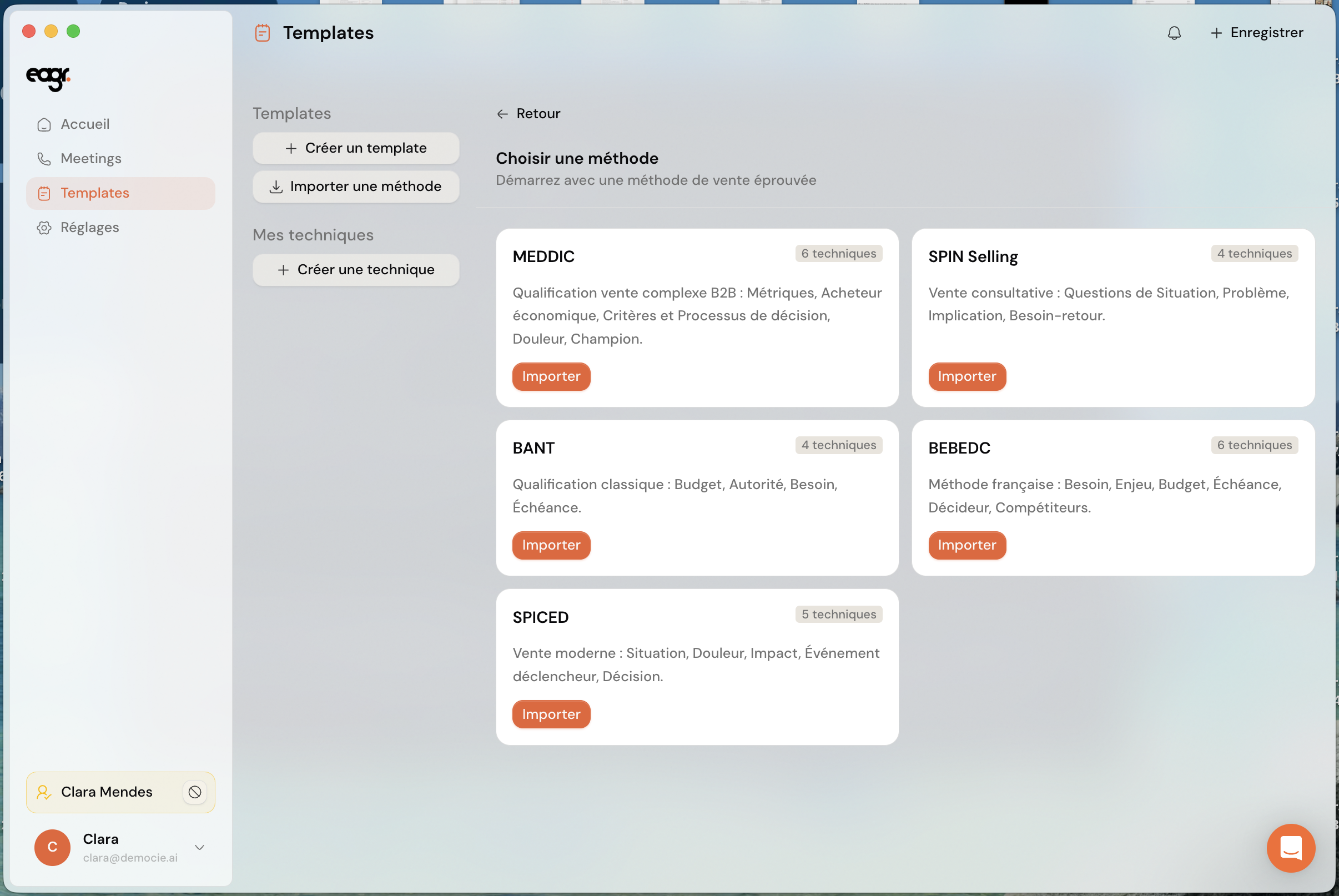
Task: Click the clara@democie.ai email text
Action: point(130,858)
